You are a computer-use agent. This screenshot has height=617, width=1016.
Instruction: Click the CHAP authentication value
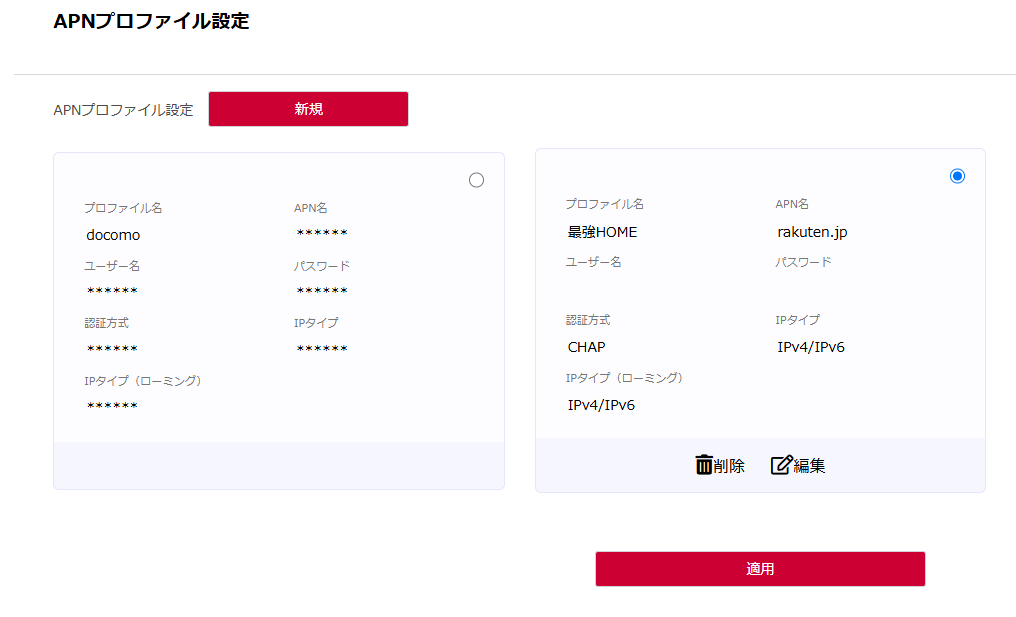tap(586, 347)
